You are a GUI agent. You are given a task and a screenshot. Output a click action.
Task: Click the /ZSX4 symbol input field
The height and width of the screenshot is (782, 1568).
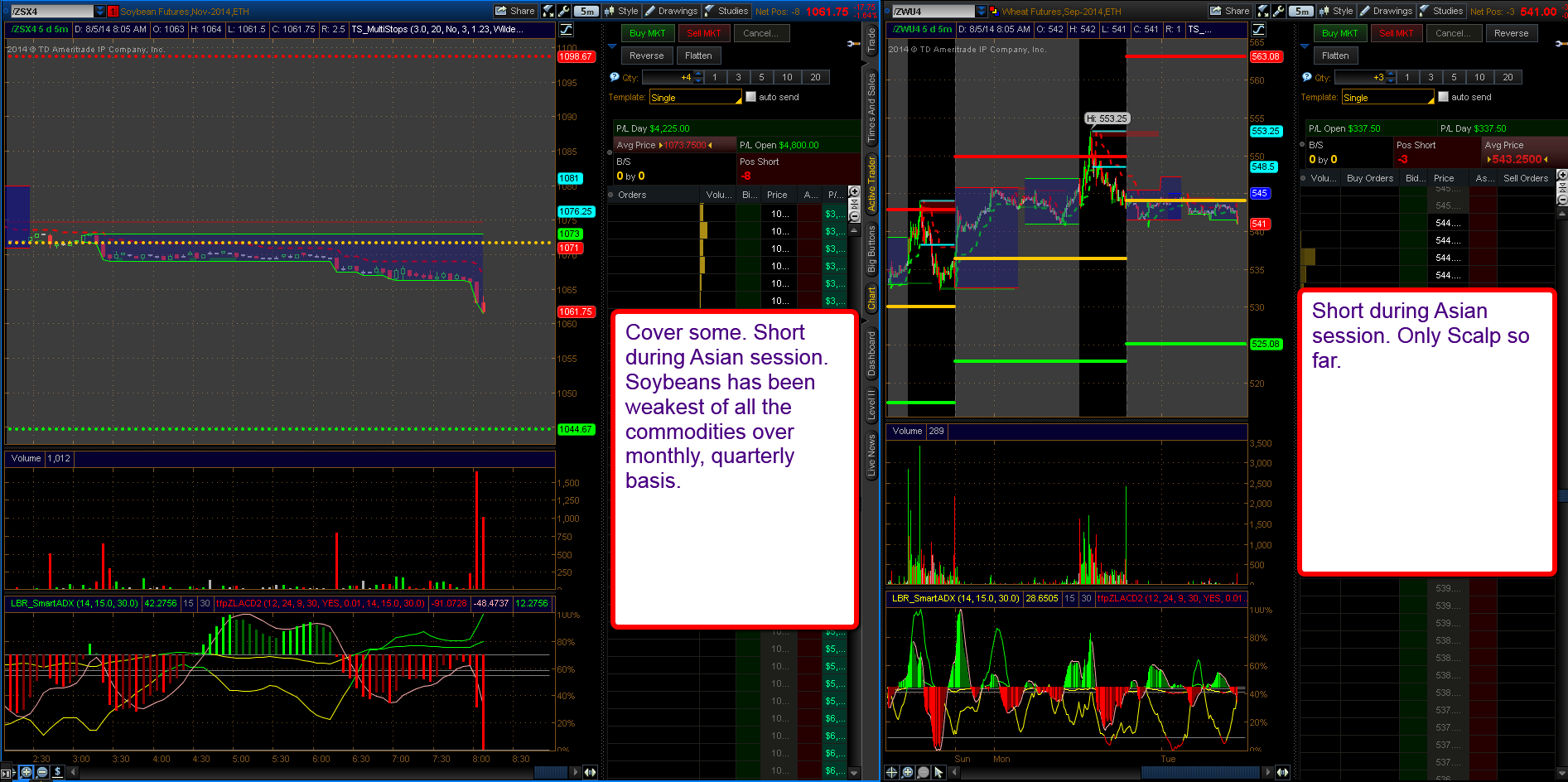[51, 12]
